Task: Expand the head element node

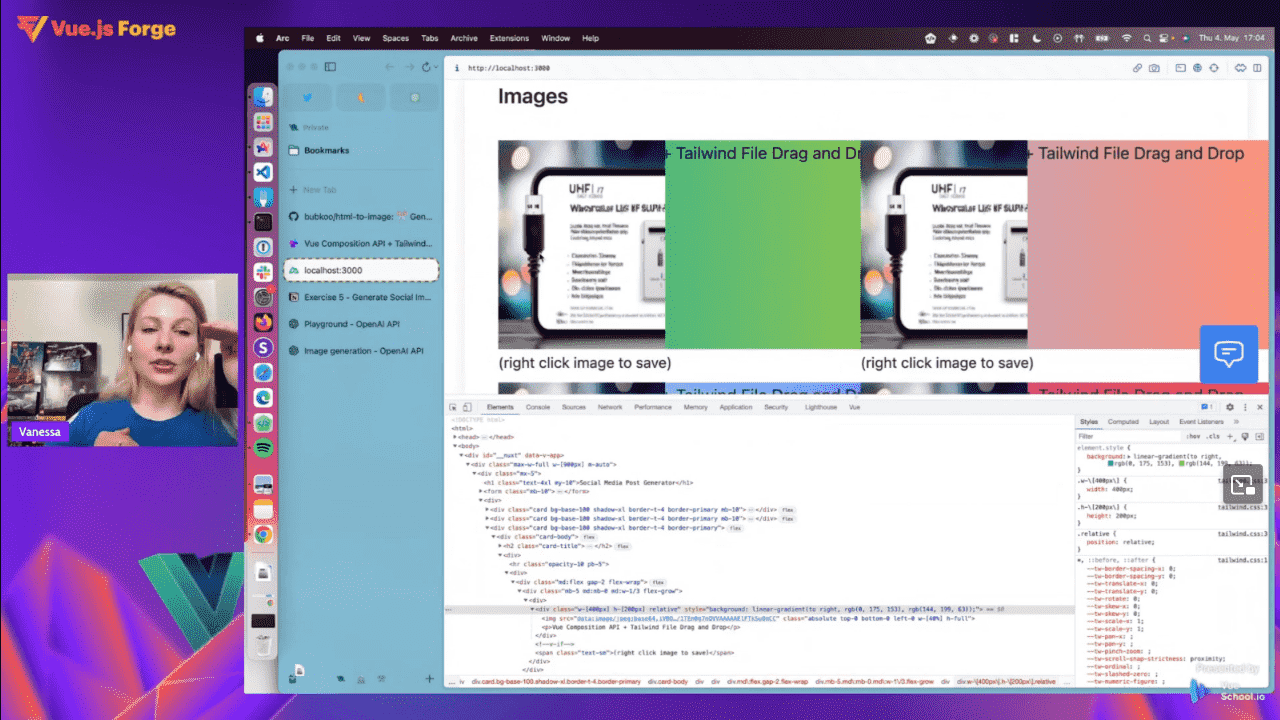Action: (456, 437)
